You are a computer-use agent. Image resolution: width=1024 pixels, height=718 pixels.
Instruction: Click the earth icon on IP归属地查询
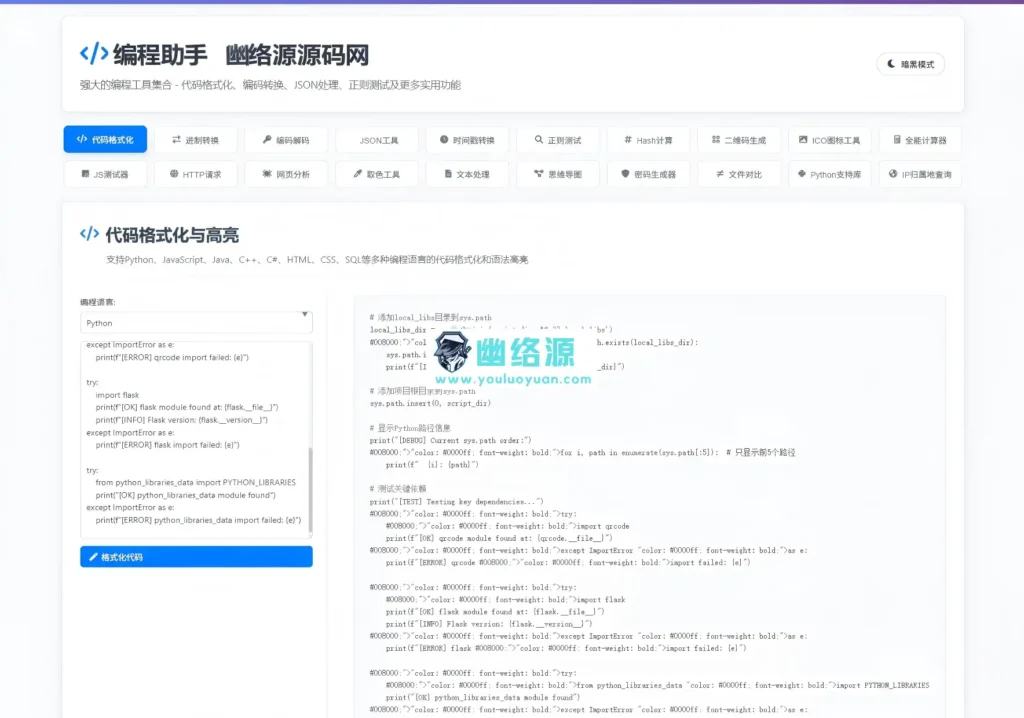pyautogui.click(x=893, y=174)
